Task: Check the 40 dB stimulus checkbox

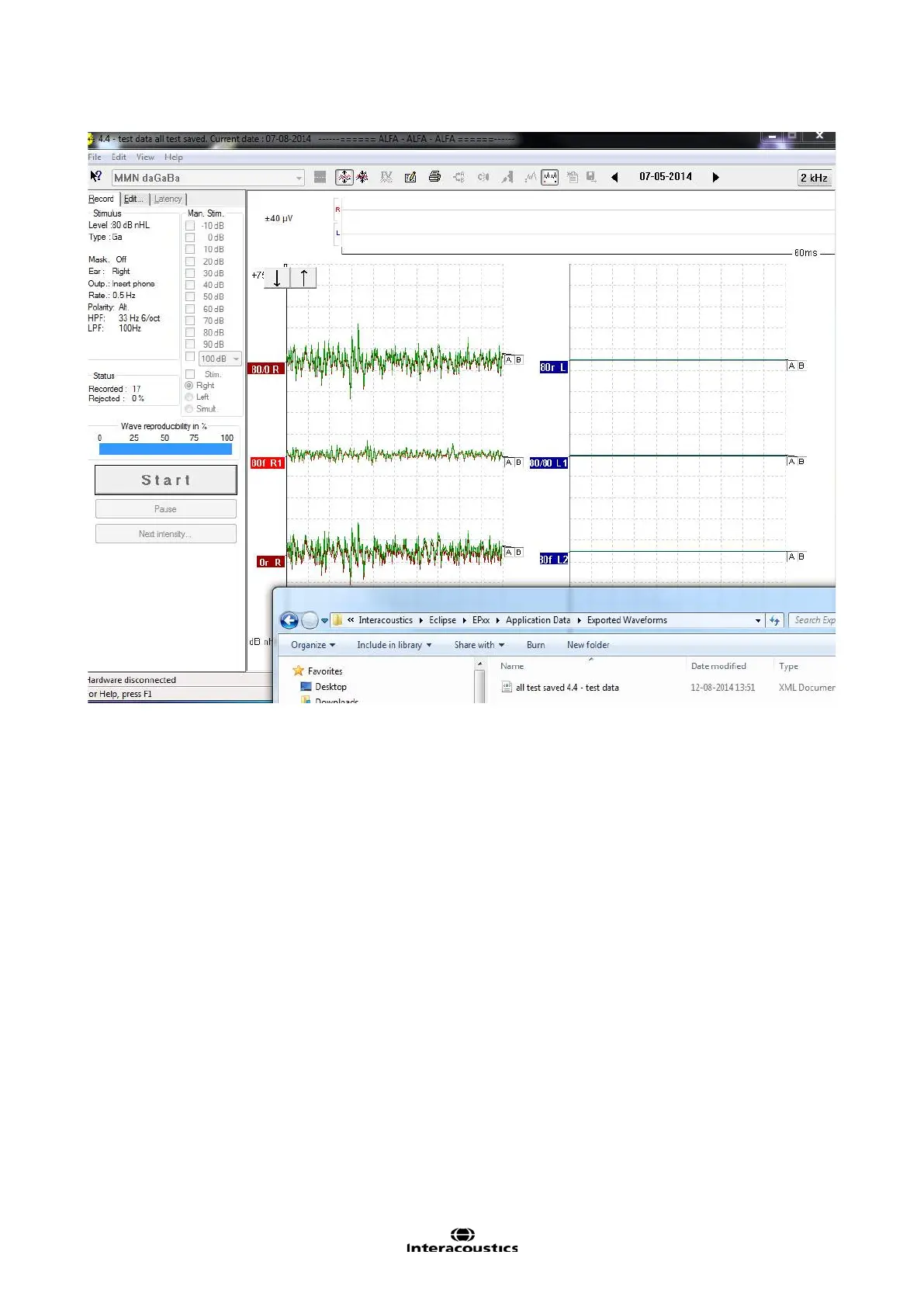Action: tap(190, 285)
